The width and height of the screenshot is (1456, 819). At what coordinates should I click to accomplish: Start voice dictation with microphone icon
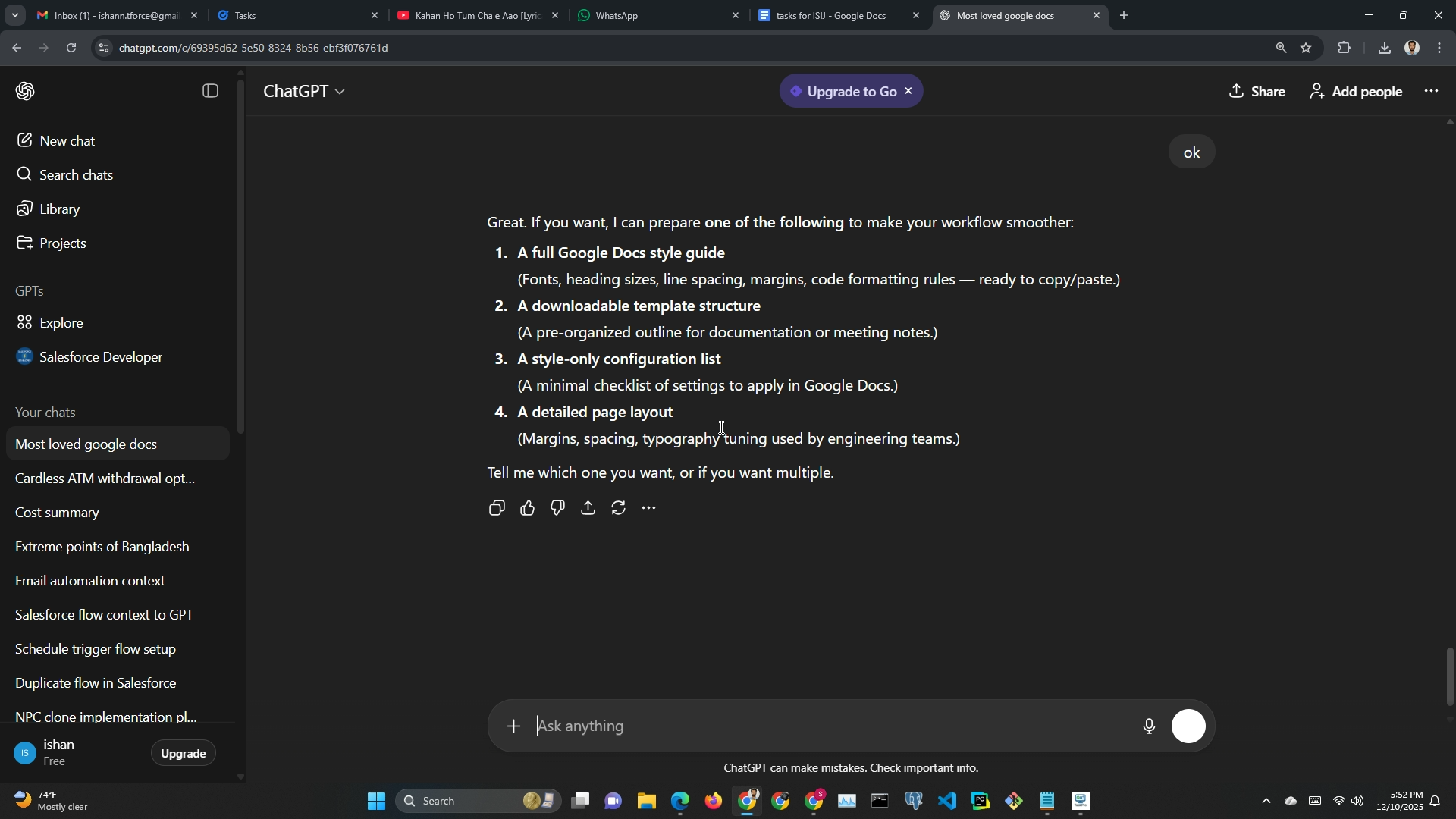[x=1149, y=726]
